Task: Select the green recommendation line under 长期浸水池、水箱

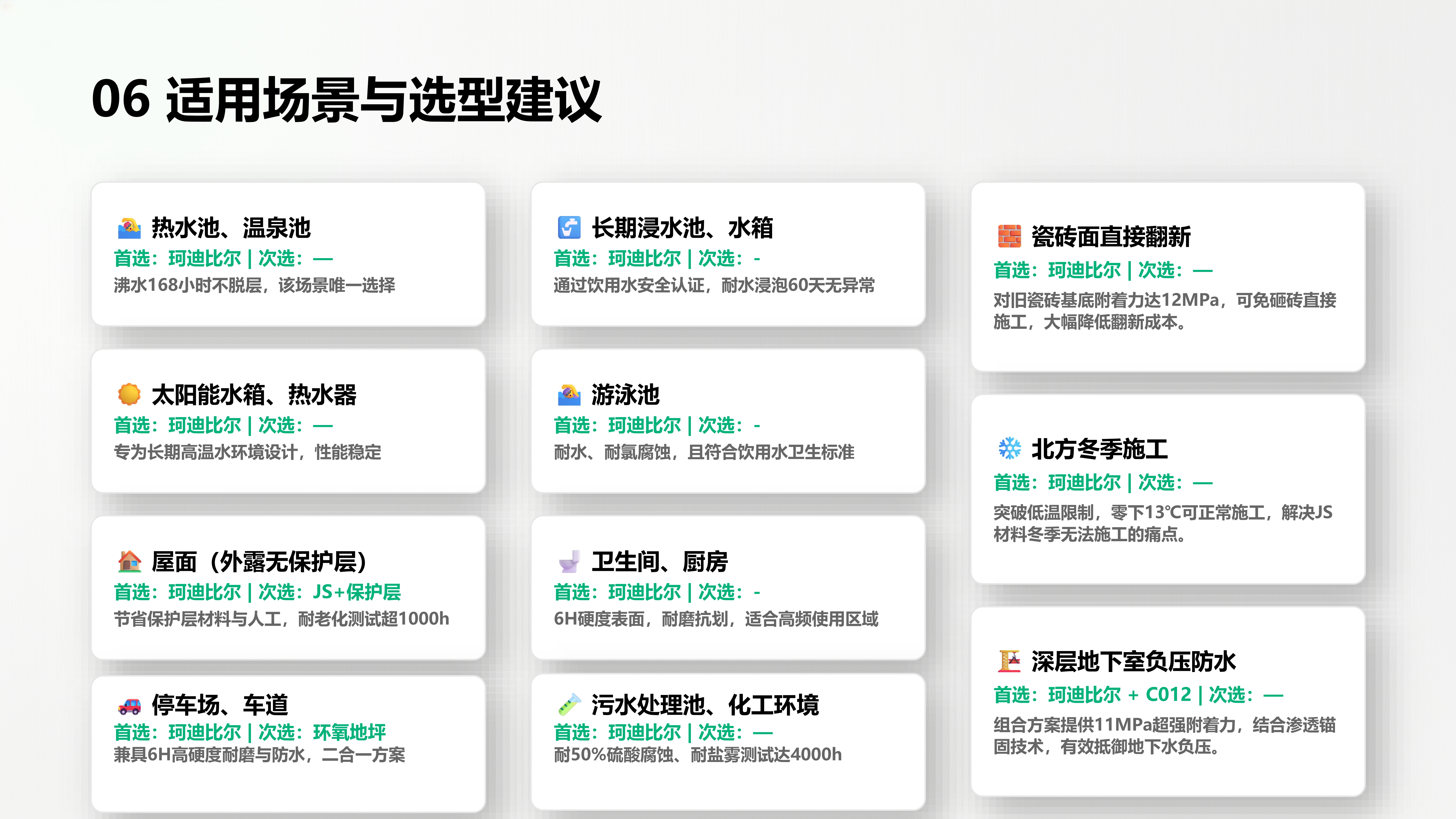Action: (x=657, y=258)
